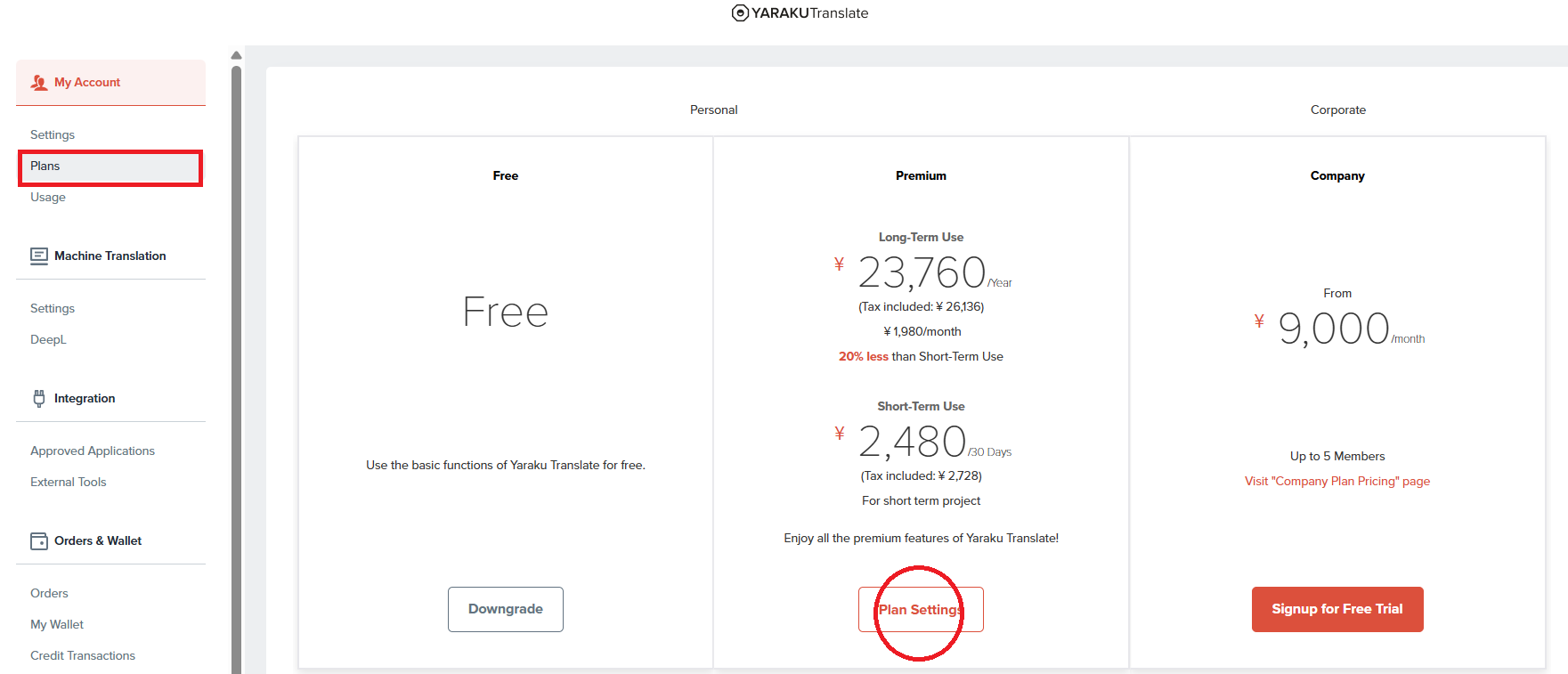Click the My Account person icon
The width and height of the screenshot is (1568, 674).
point(39,83)
